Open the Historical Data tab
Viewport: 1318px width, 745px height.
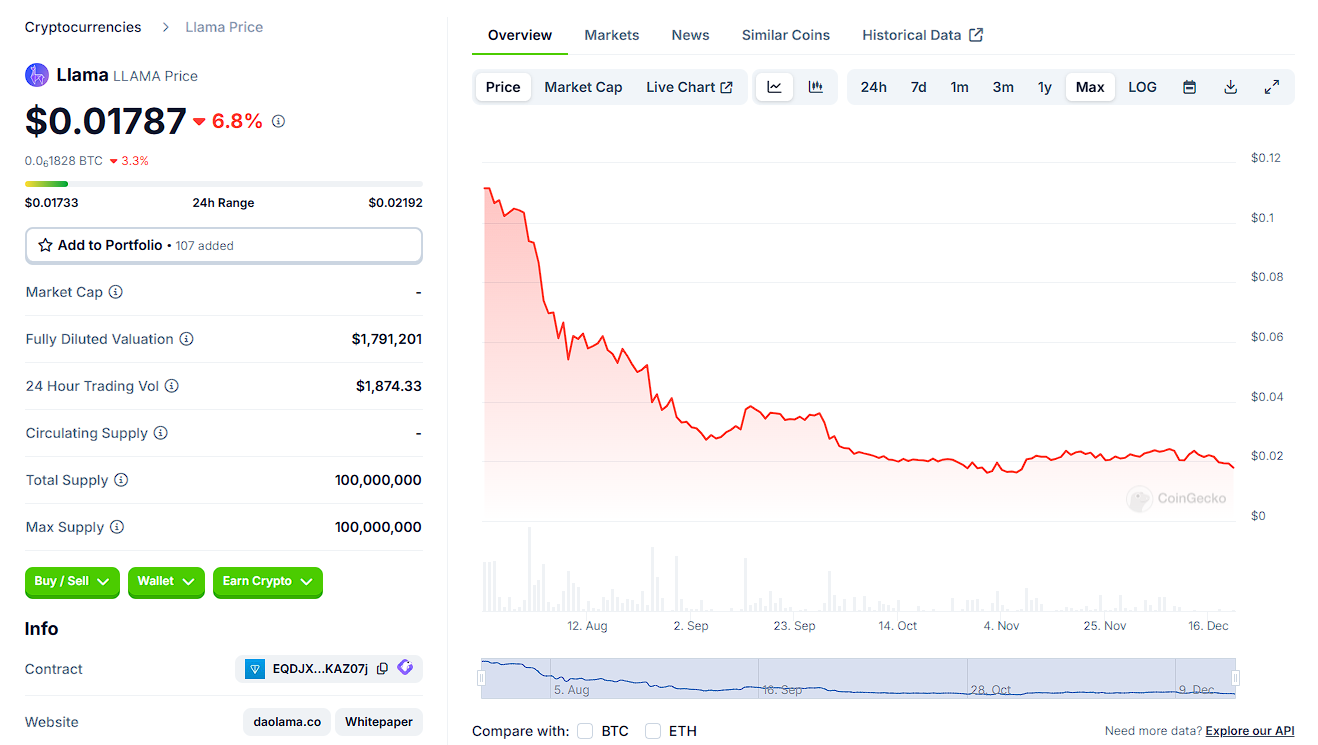[x=922, y=35]
